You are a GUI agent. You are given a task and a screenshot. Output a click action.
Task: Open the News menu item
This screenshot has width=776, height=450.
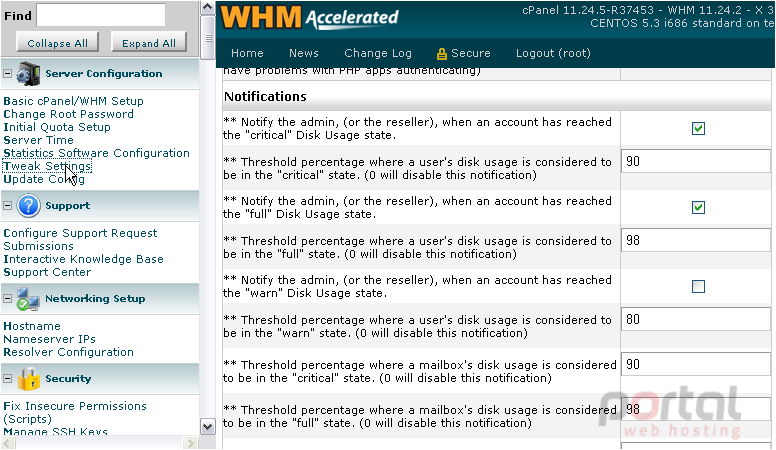pyautogui.click(x=304, y=53)
